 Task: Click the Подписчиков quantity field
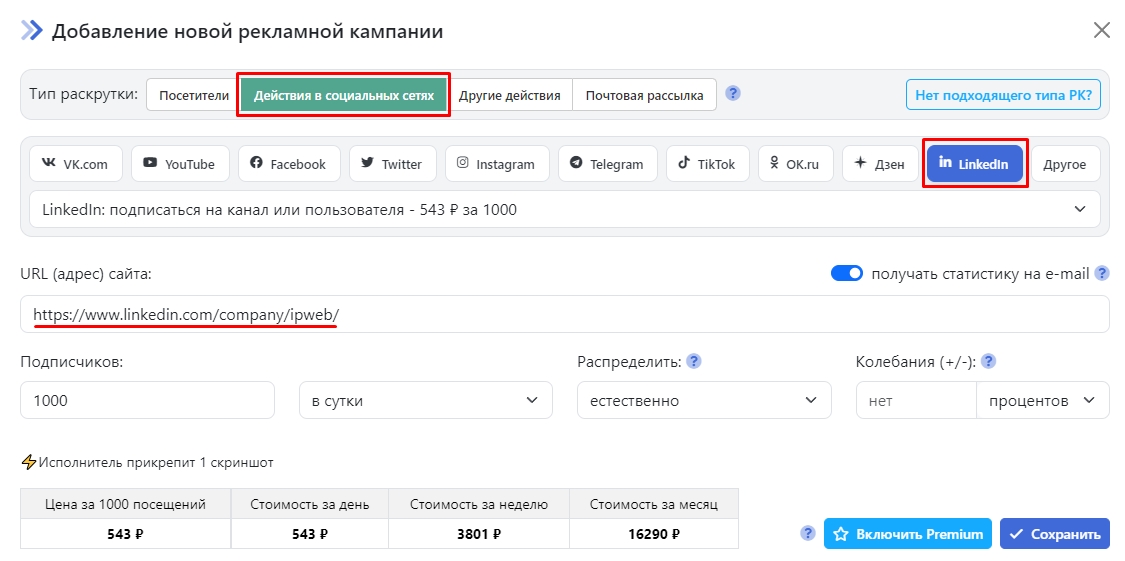point(147,400)
